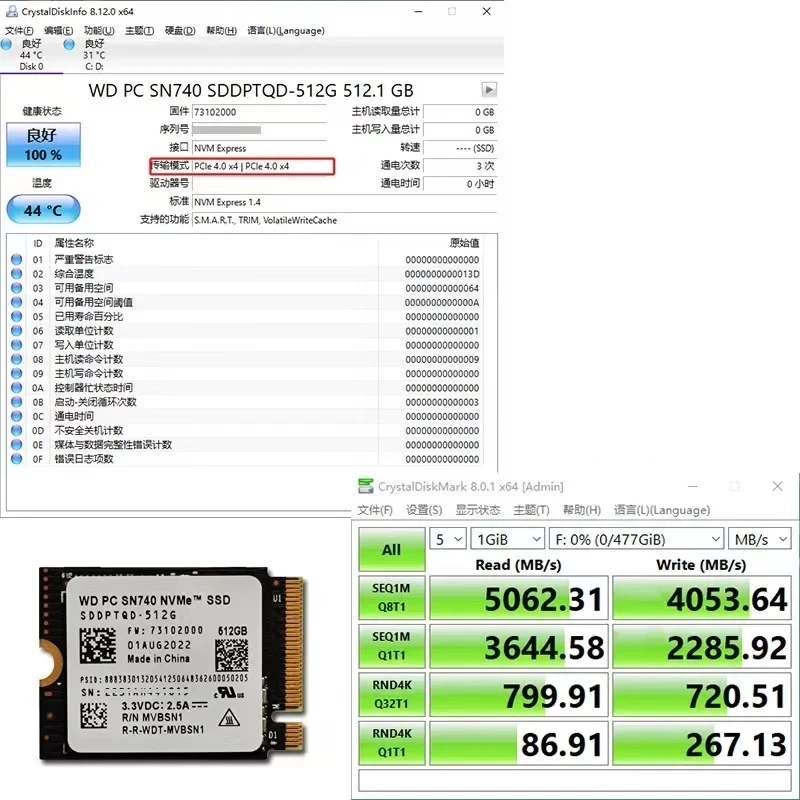Start all tests with the All button
The image size is (800, 800).
390,549
